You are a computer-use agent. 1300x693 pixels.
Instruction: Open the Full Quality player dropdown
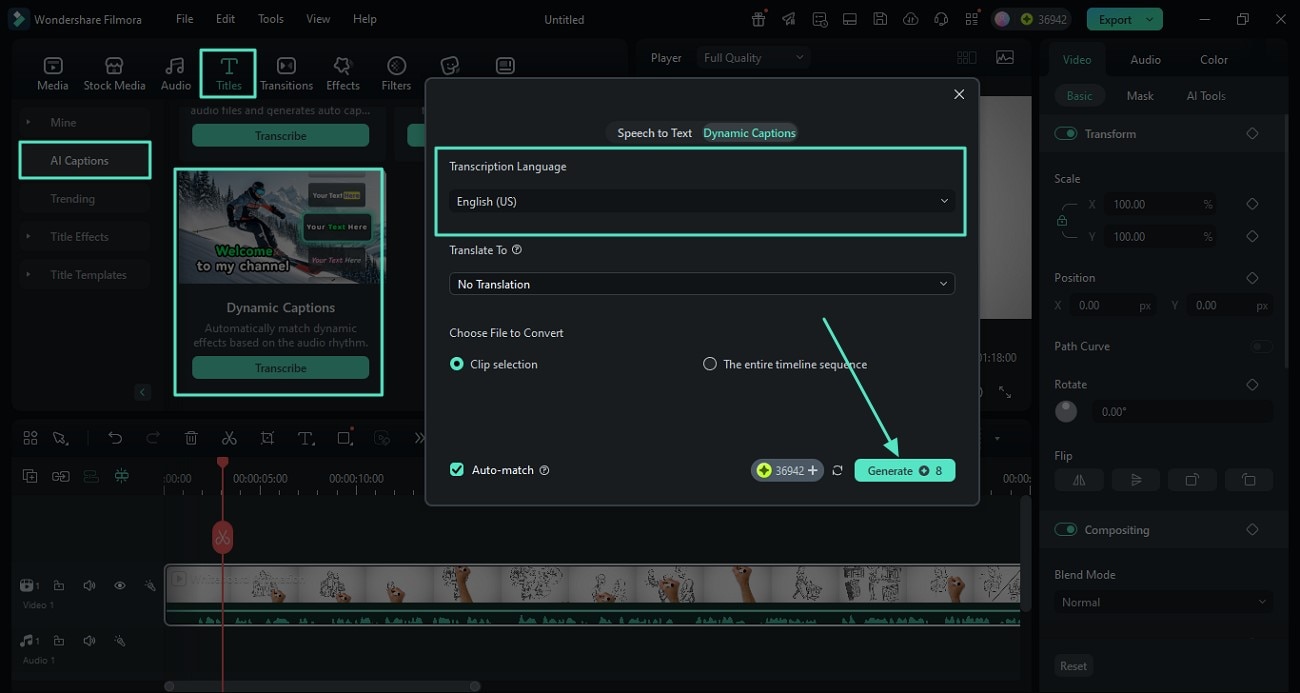tap(754, 58)
